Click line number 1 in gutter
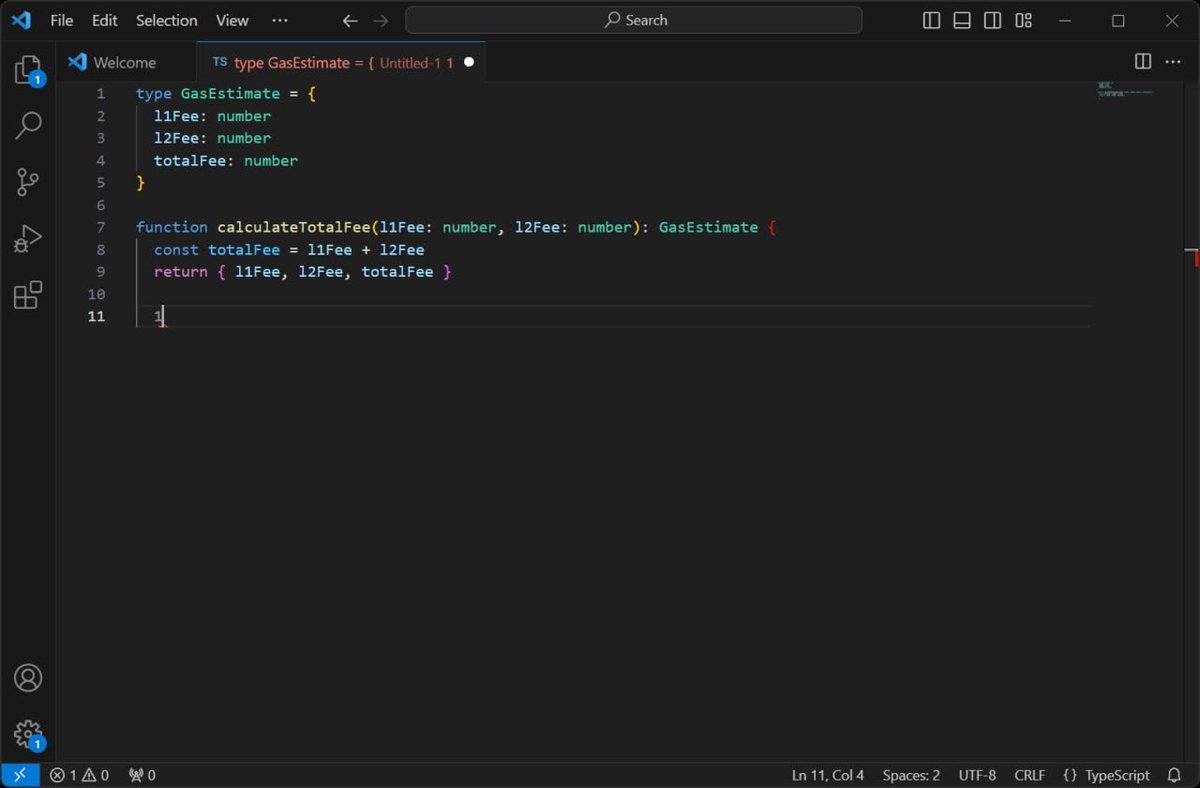This screenshot has width=1200, height=788. pyautogui.click(x=100, y=94)
